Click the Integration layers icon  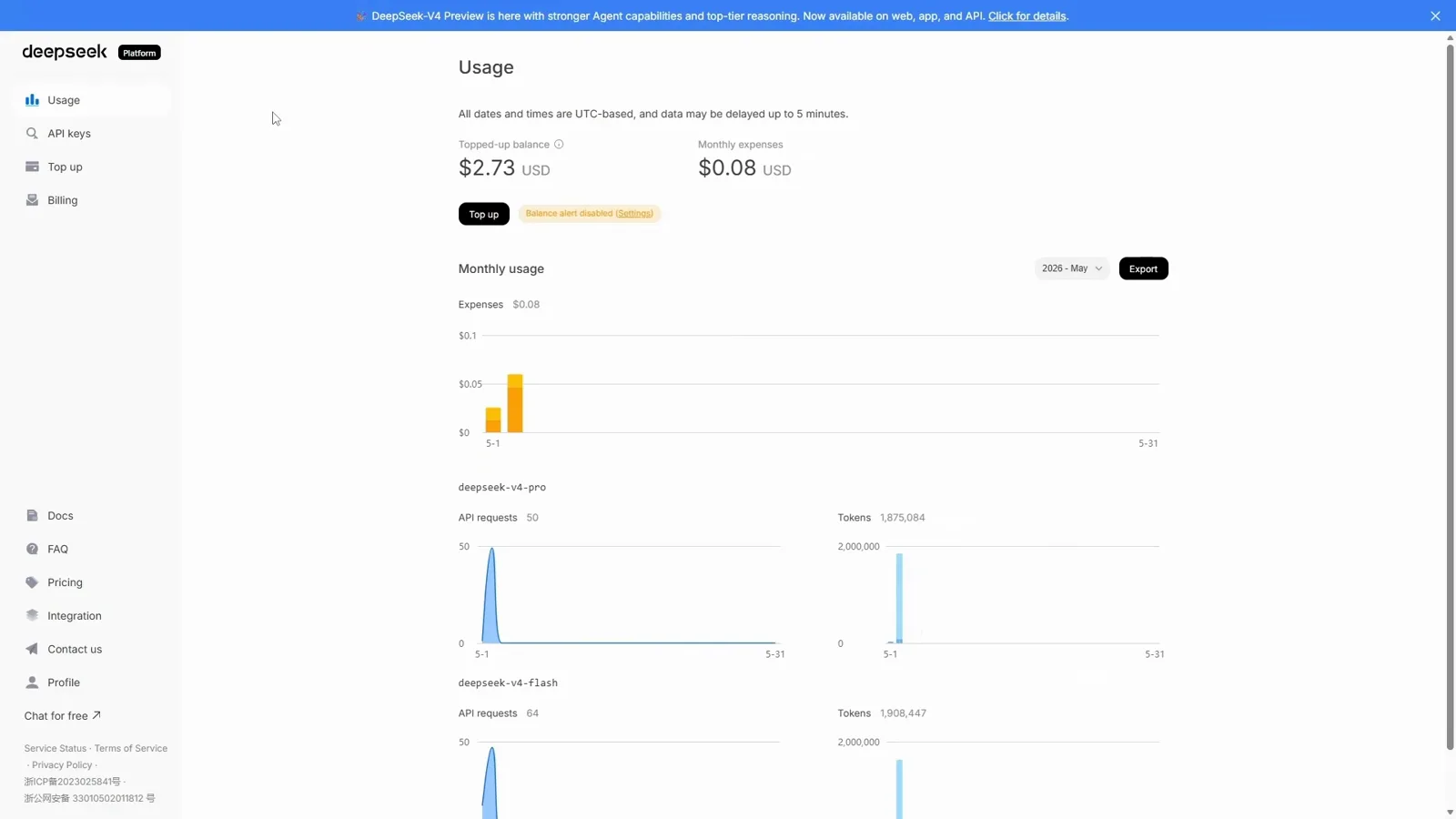[x=32, y=616]
